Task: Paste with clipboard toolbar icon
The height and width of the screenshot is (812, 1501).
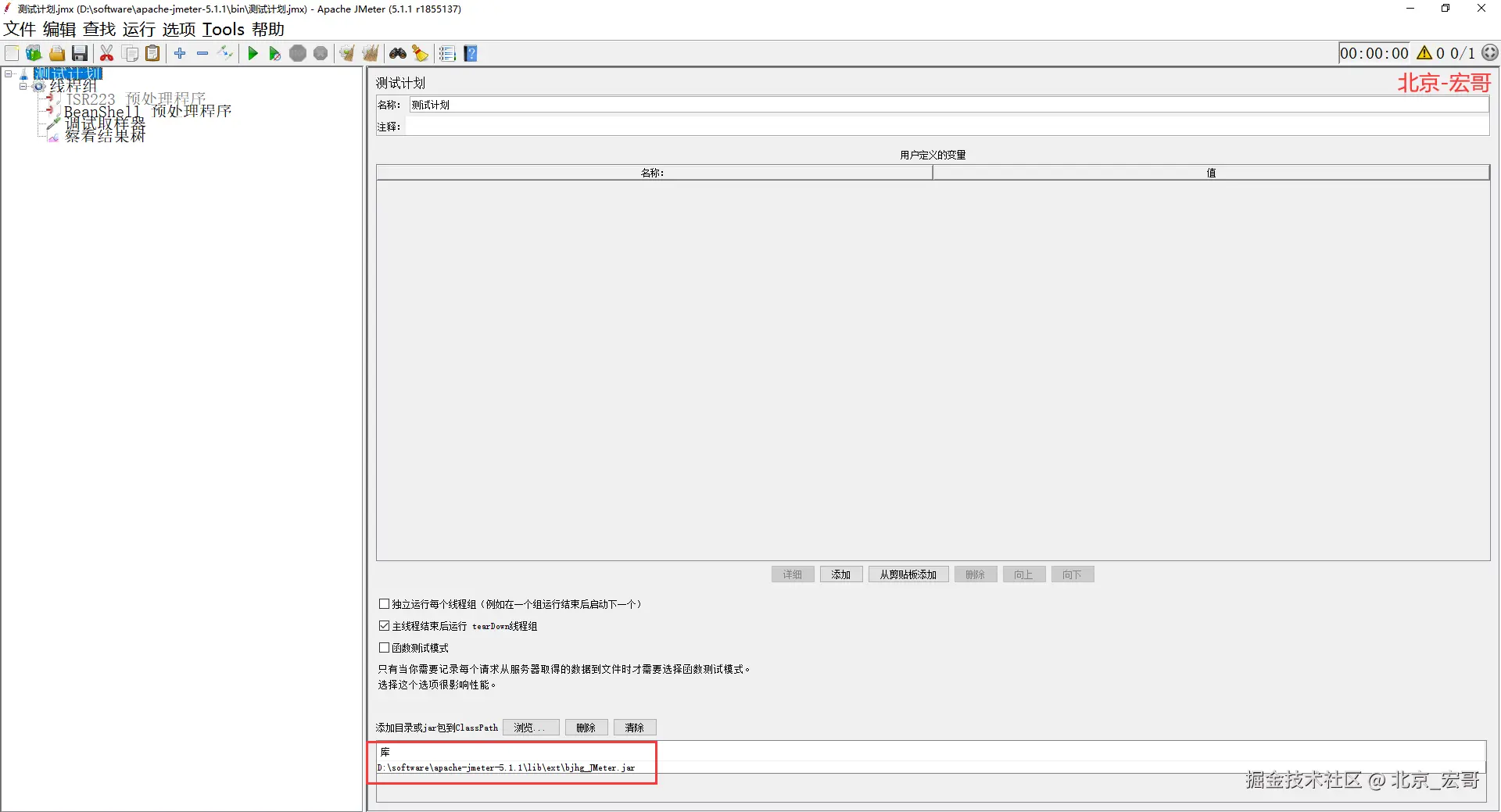Action: (153, 53)
